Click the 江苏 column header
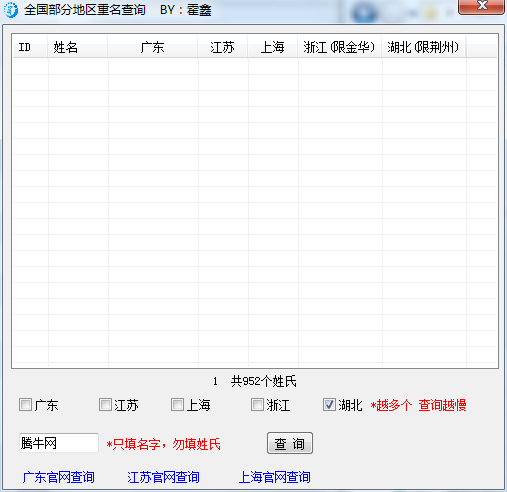507x492 pixels. 222,47
